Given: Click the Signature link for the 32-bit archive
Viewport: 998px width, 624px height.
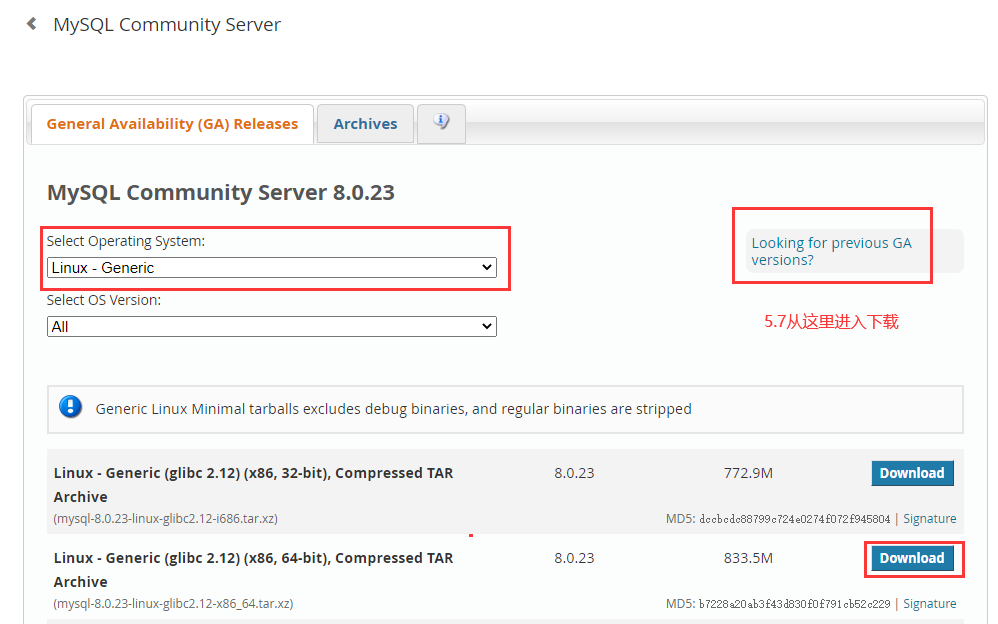Looking at the screenshot, I should pyautogui.click(x=930, y=518).
